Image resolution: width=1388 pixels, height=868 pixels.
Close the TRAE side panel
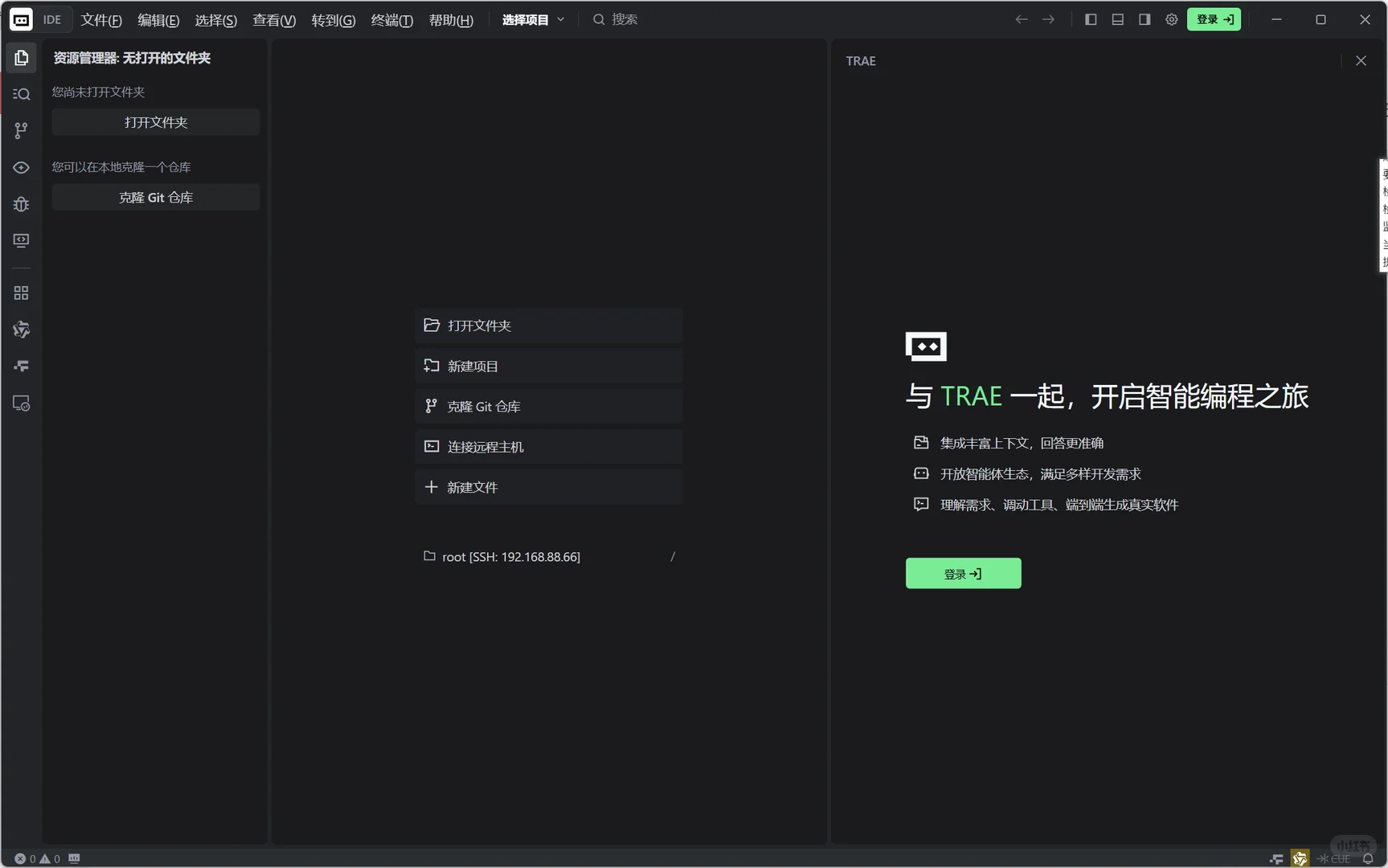1361,61
